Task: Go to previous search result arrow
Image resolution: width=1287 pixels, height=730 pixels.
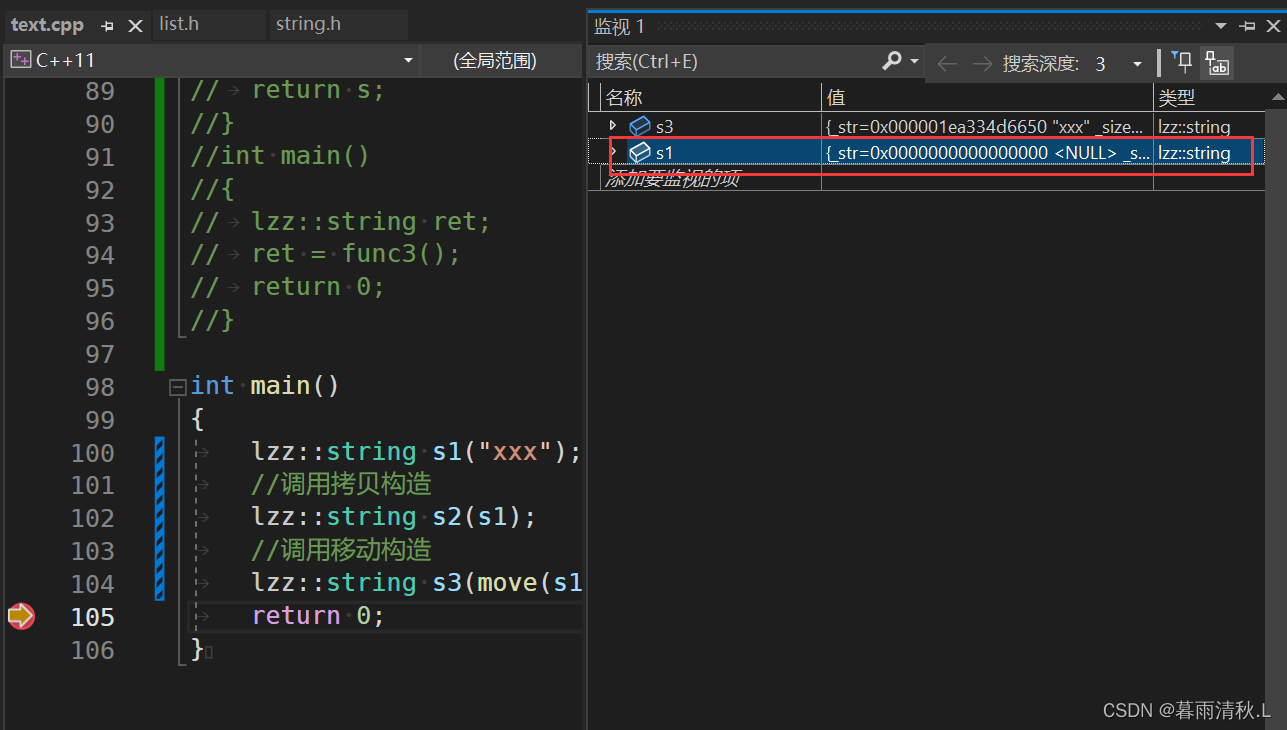Action: coord(947,64)
